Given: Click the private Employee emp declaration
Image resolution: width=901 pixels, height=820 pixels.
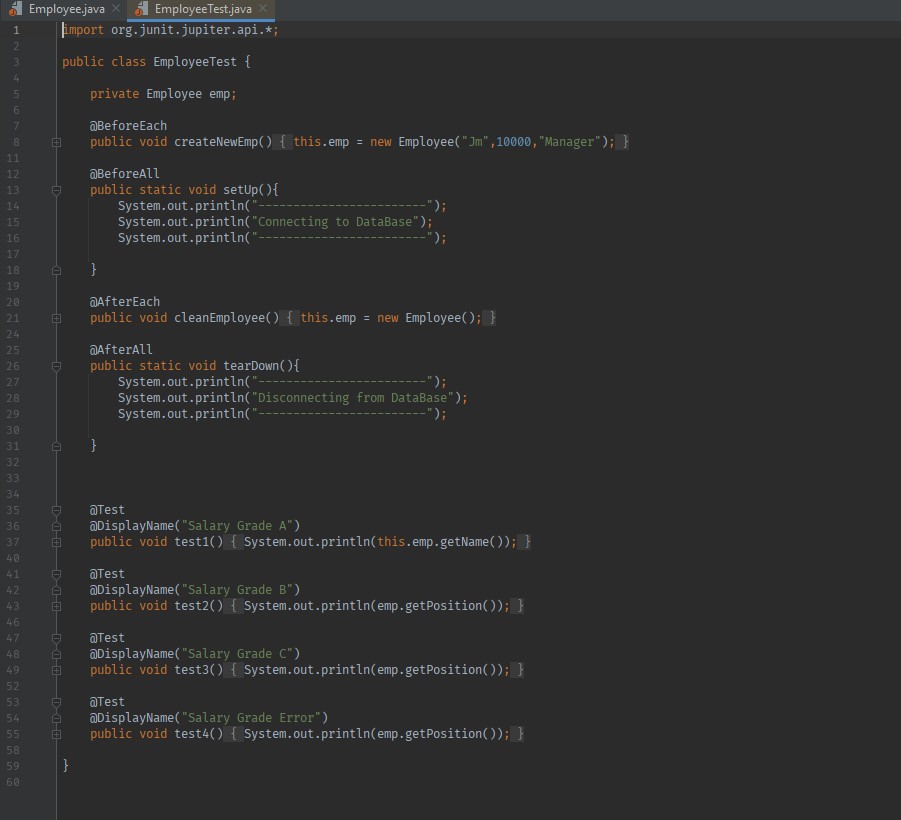Looking at the screenshot, I should coord(163,94).
